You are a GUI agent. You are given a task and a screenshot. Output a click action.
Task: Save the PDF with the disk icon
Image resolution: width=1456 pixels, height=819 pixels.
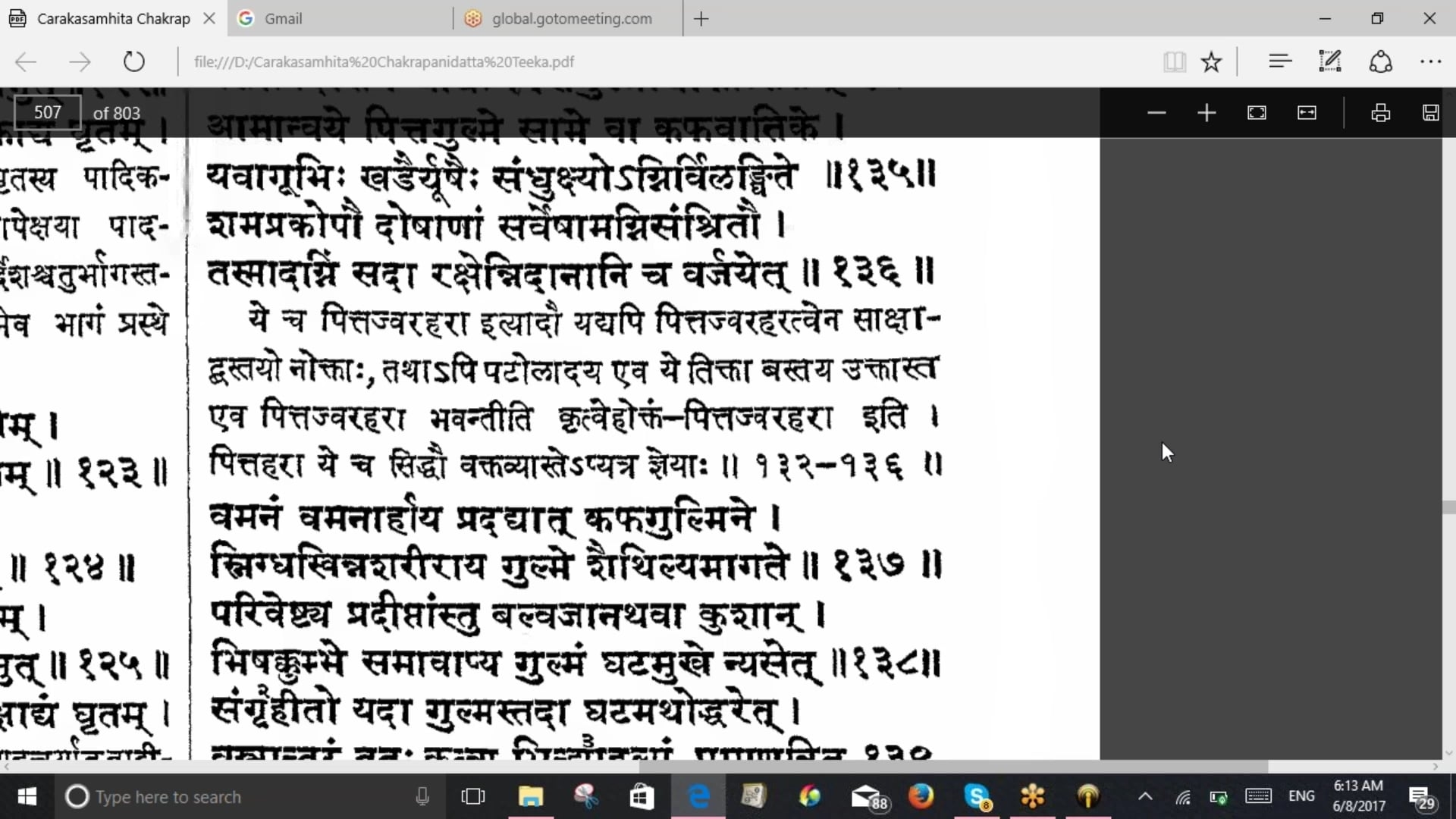click(1430, 113)
